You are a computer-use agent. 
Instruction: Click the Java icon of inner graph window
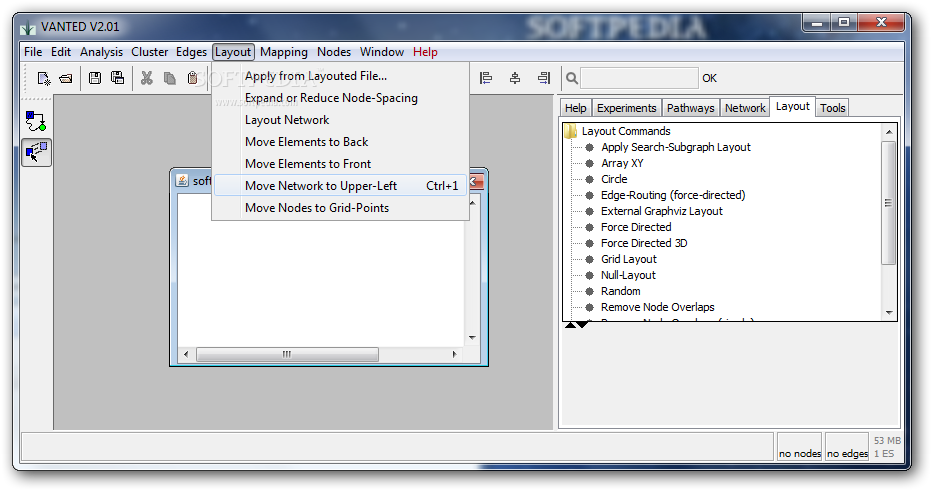pos(182,180)
